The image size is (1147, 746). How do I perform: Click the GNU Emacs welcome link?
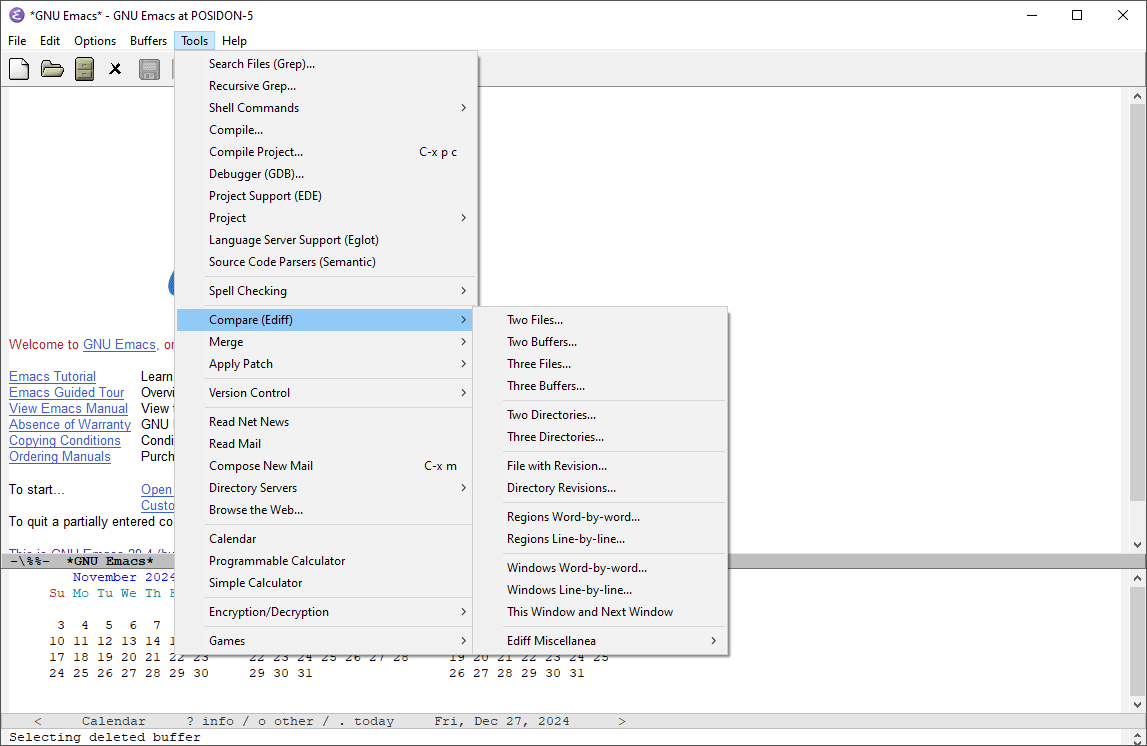point(119,344)
